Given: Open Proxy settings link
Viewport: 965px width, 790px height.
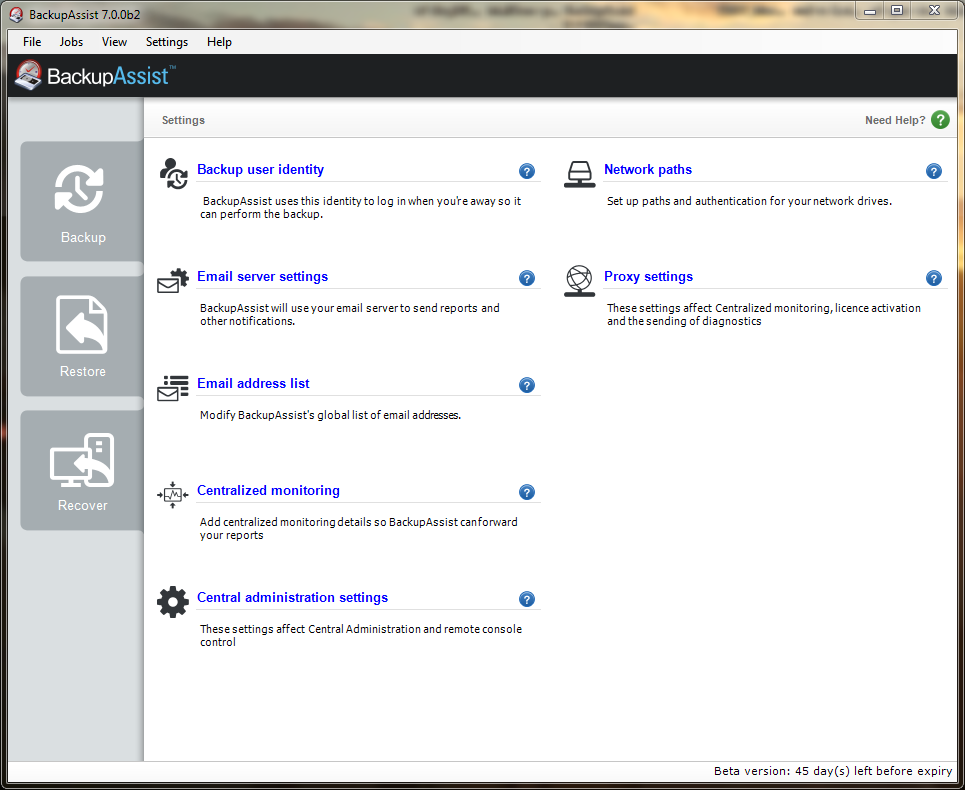Looking at the screenshot, I should tap(649, 276).
